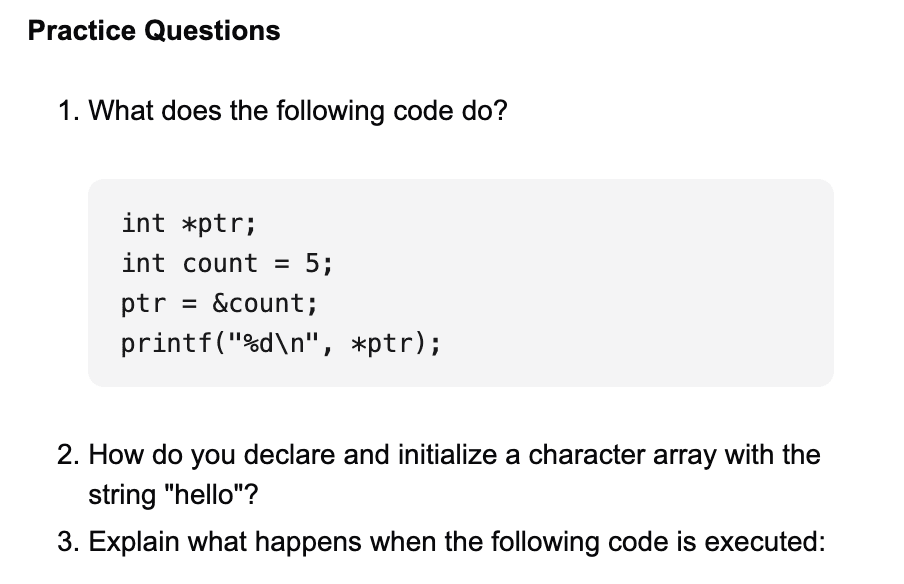The height and width of the screenshot is (584, 904).
Task: Click the "int *ptr;" code line
Action: (x=189, y=223)
